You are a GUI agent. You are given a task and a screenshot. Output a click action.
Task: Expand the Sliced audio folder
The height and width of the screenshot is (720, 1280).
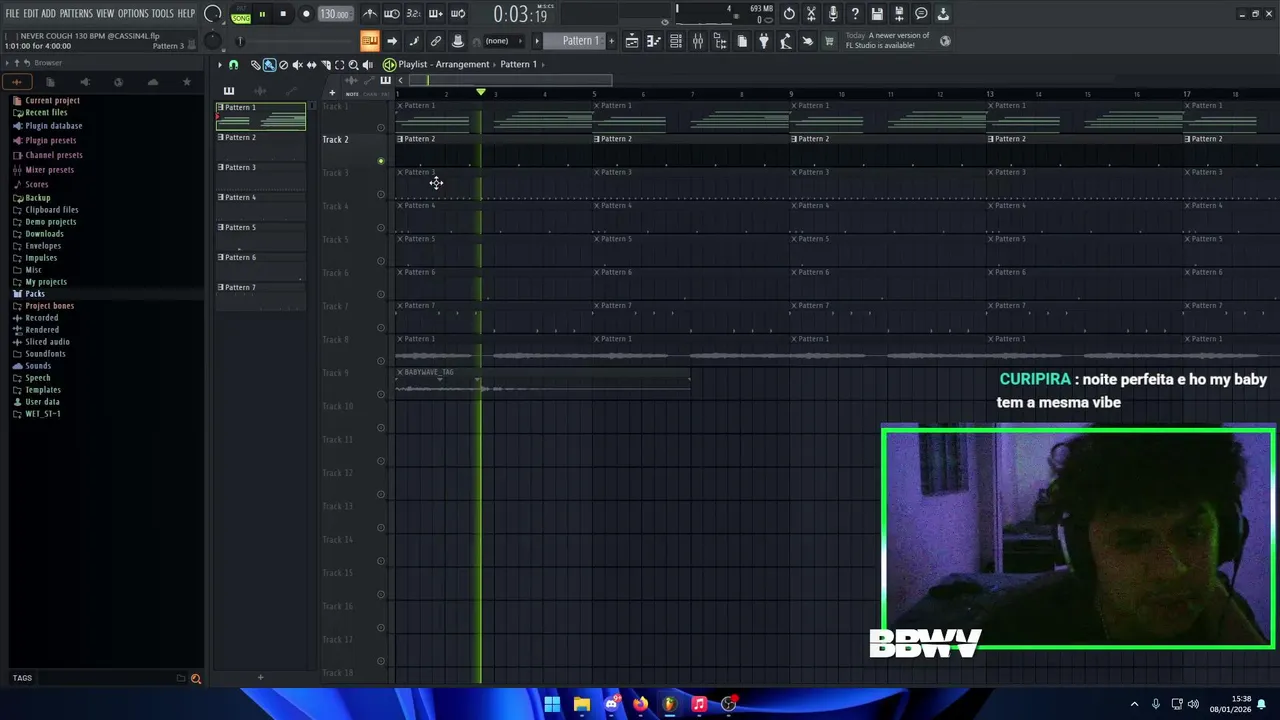(x=47, y=342)
